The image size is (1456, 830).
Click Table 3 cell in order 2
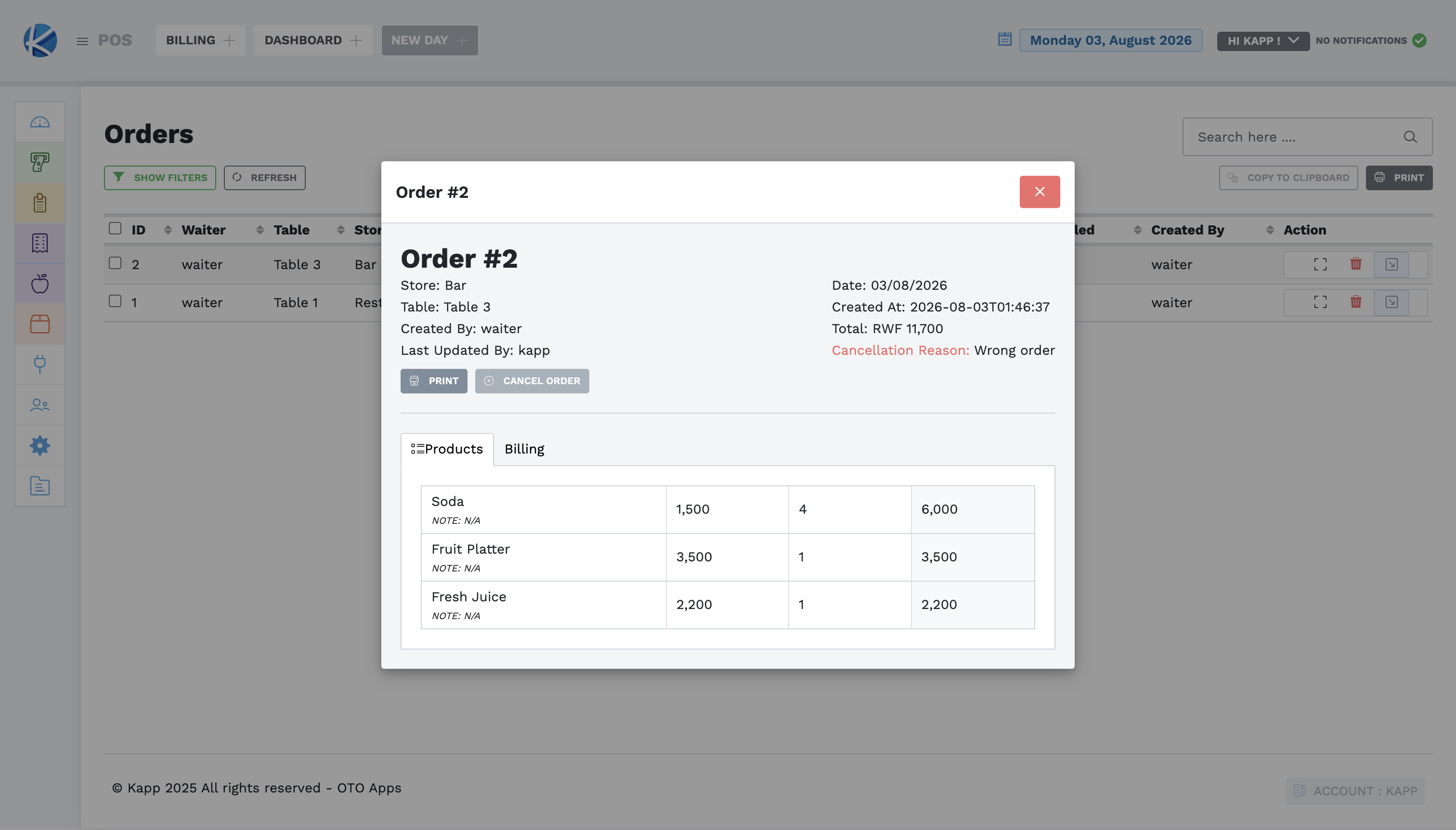[x=297, y=265]
